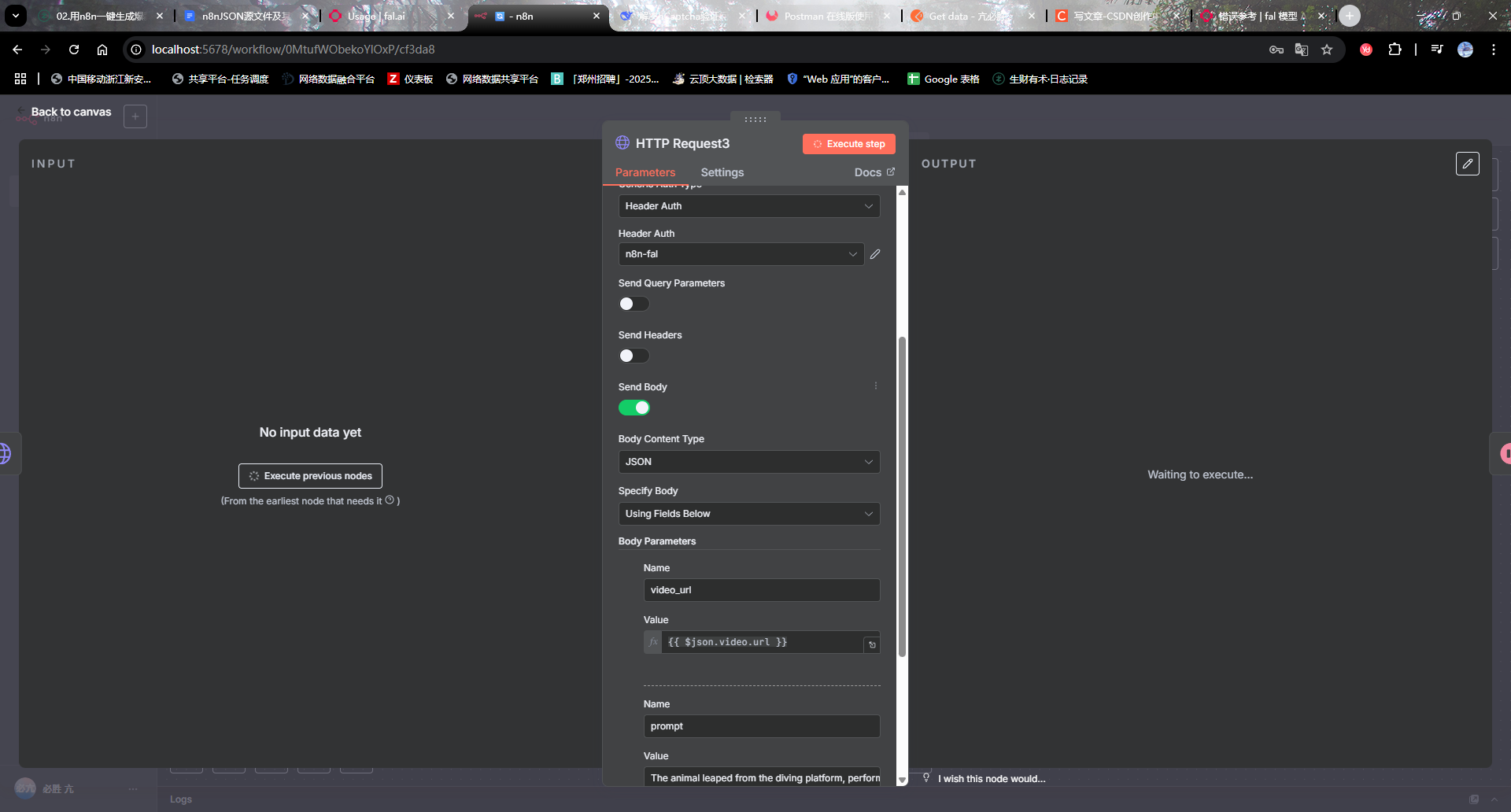Click Execute previous nodes button
The image size is (1511, 812).
[x=310, y=476]
